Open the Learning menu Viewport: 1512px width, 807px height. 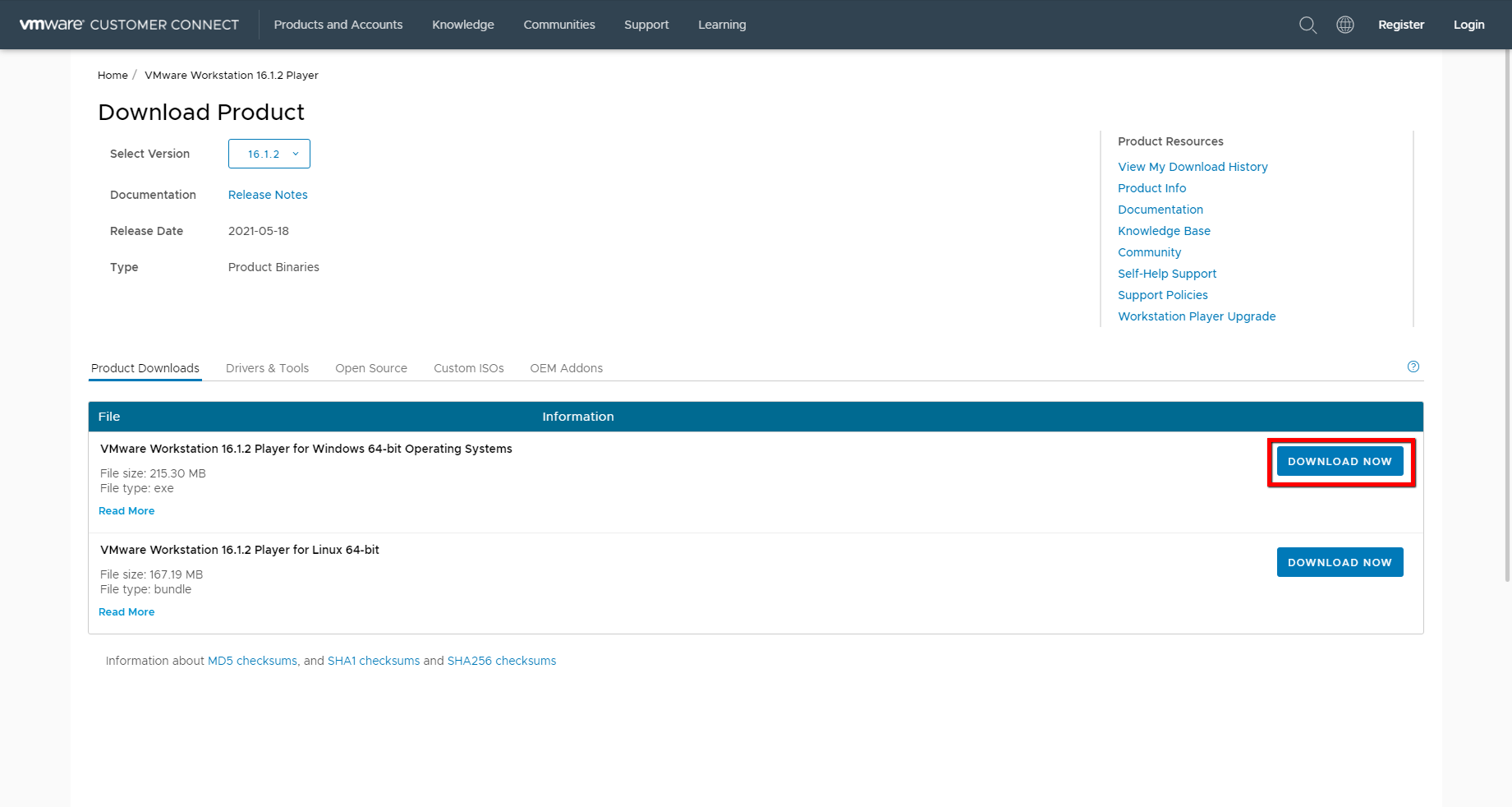722,25
